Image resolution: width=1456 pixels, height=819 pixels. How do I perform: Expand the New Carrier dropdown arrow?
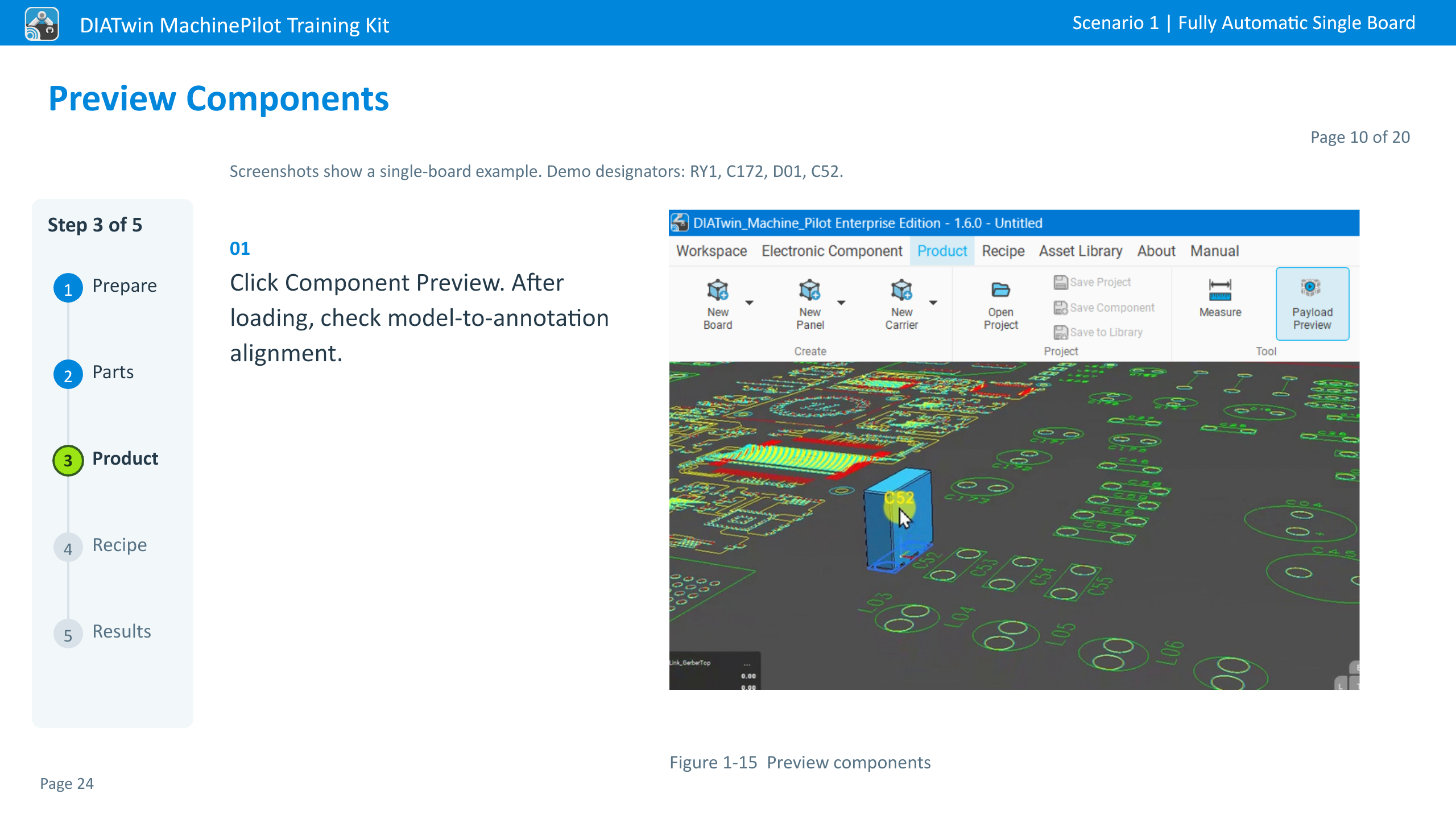[933, 303]
